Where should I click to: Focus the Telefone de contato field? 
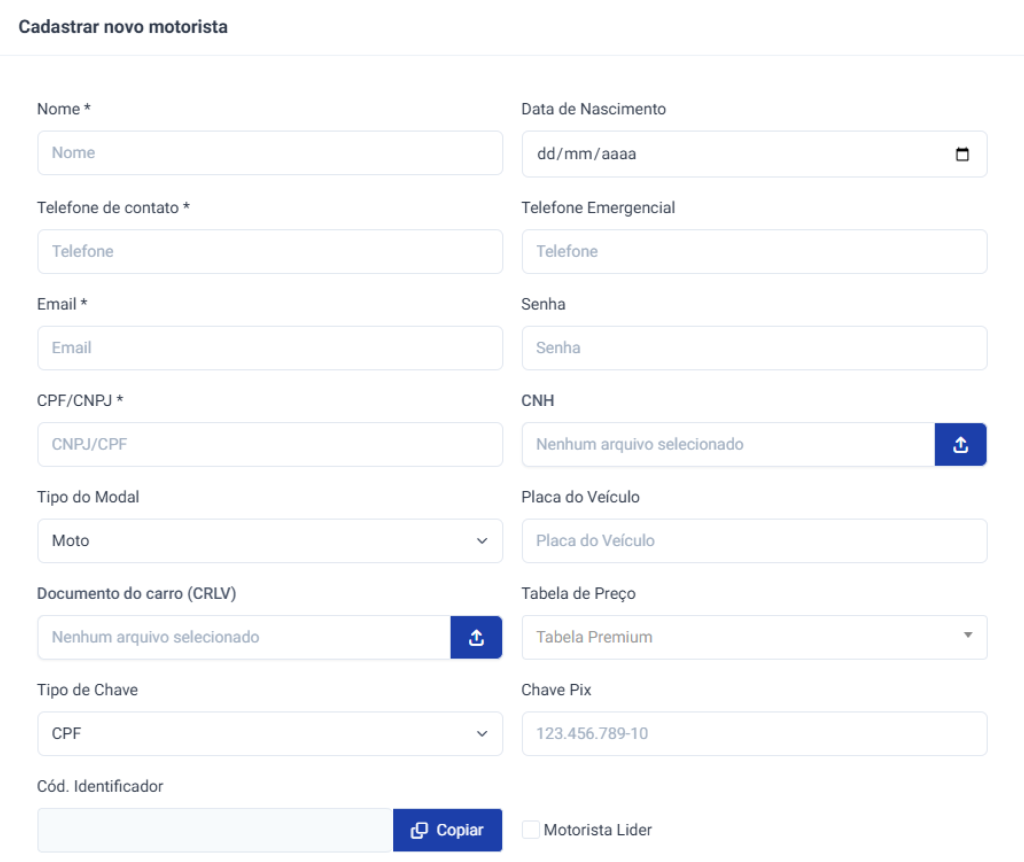[270, 252]
